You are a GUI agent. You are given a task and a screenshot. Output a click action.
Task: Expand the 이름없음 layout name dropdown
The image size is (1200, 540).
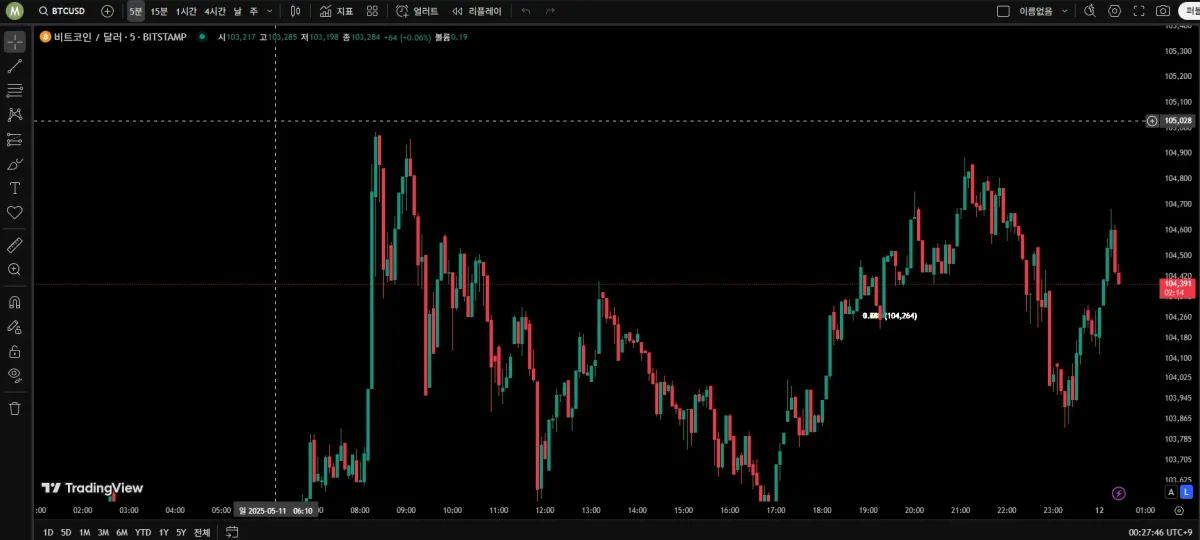(x=1064, y=11)
